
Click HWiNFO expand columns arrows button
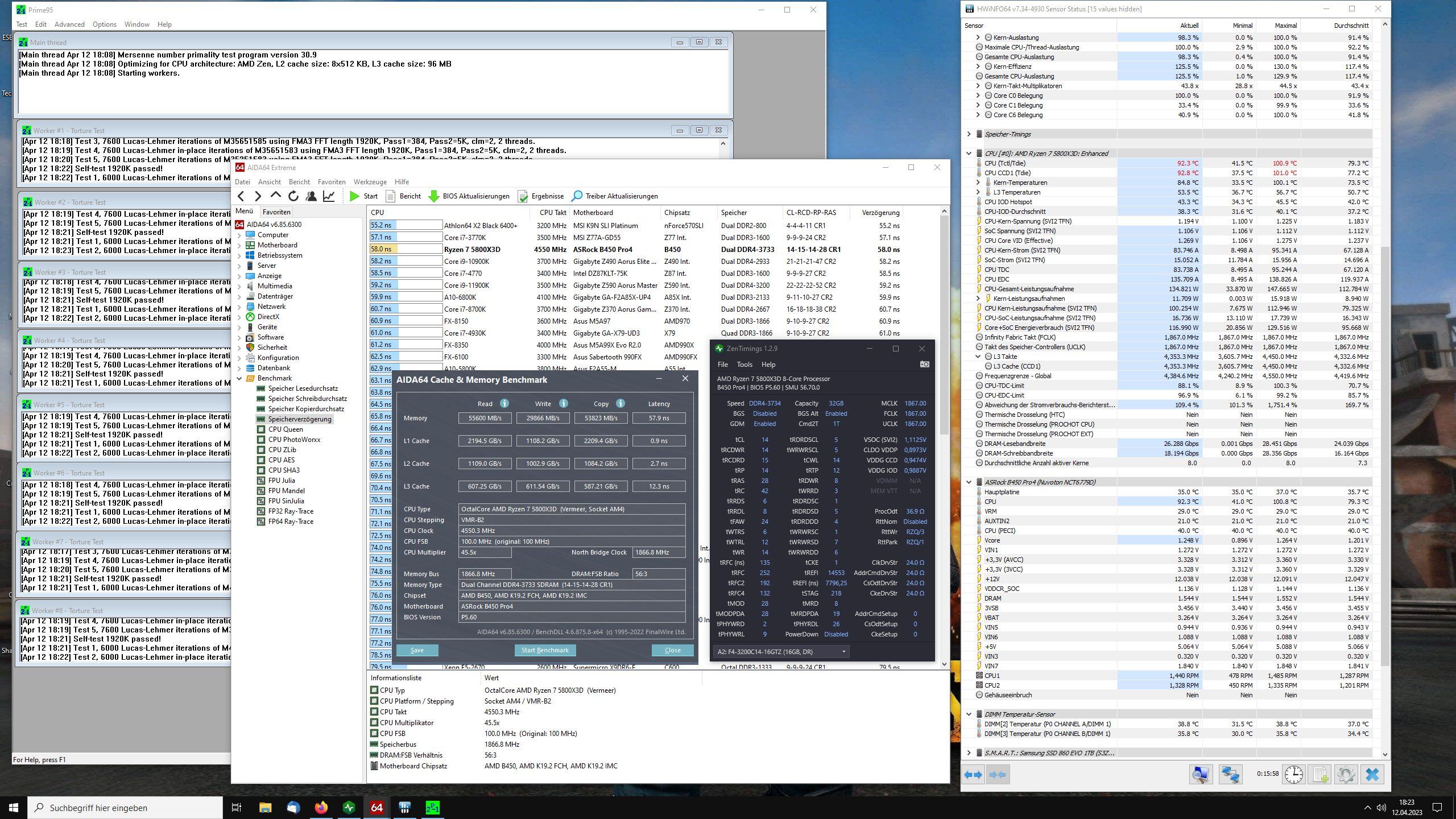pos(974,775)
